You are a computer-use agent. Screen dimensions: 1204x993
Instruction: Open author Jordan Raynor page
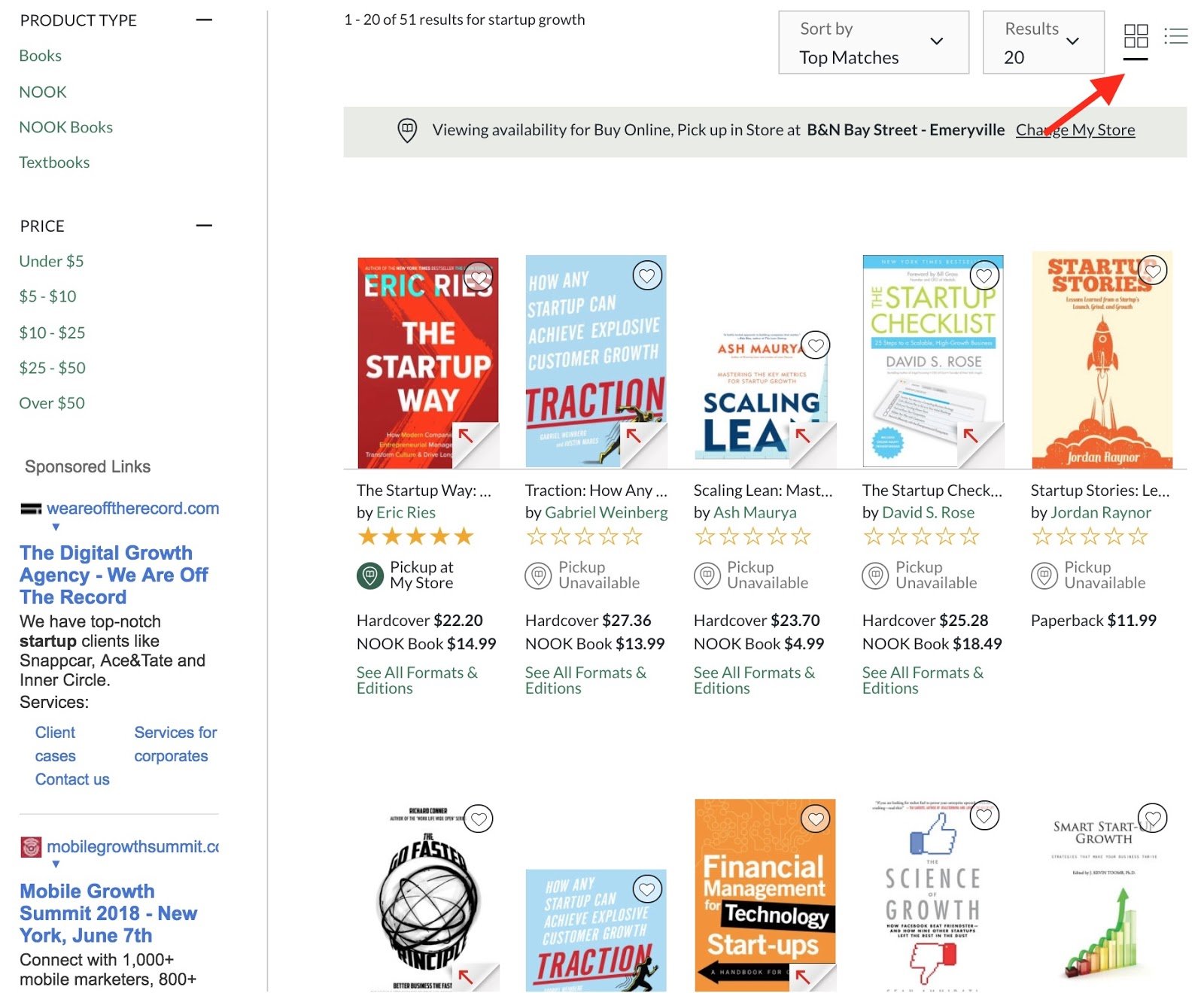pyautogui.click(x=1101, y=512)
